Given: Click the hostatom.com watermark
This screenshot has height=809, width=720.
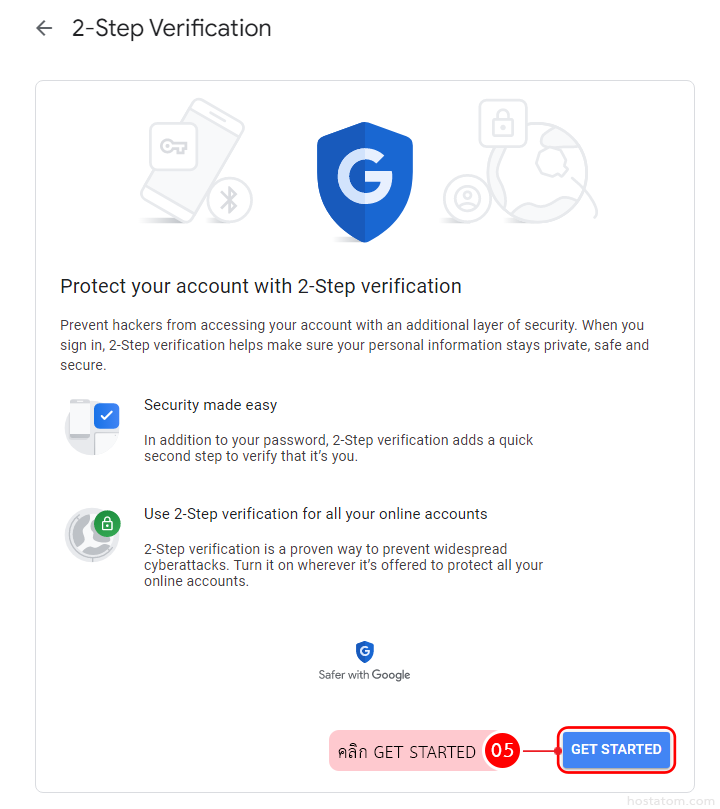Looking at the screenshot, I should click(669, 800).
